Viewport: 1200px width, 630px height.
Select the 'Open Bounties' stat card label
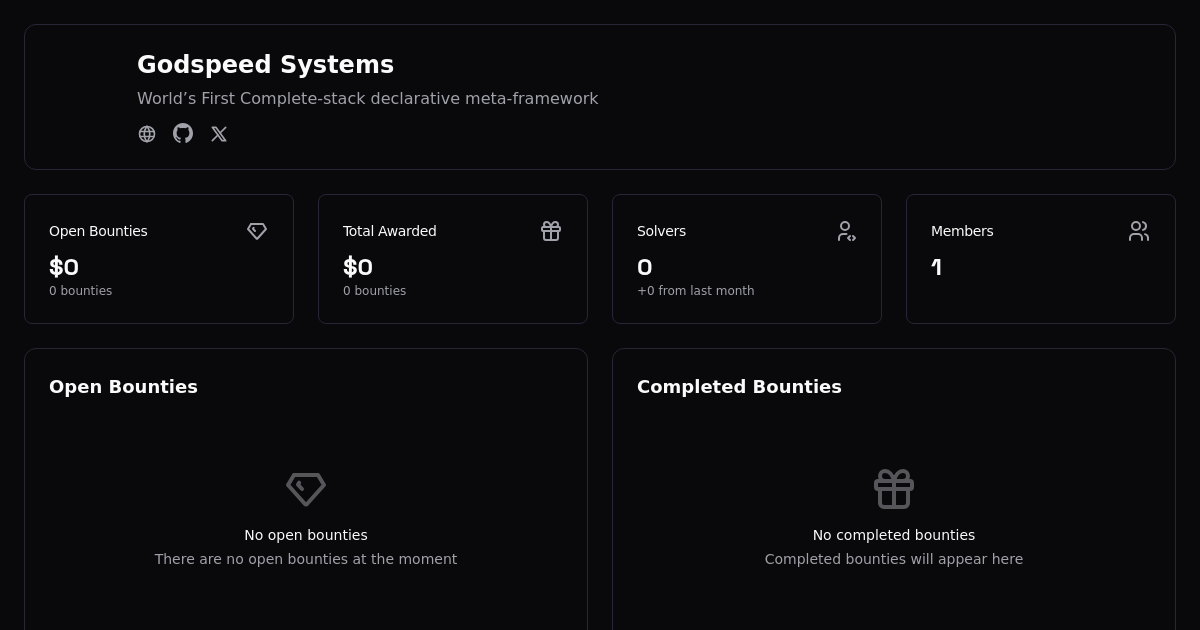point(98,231)
